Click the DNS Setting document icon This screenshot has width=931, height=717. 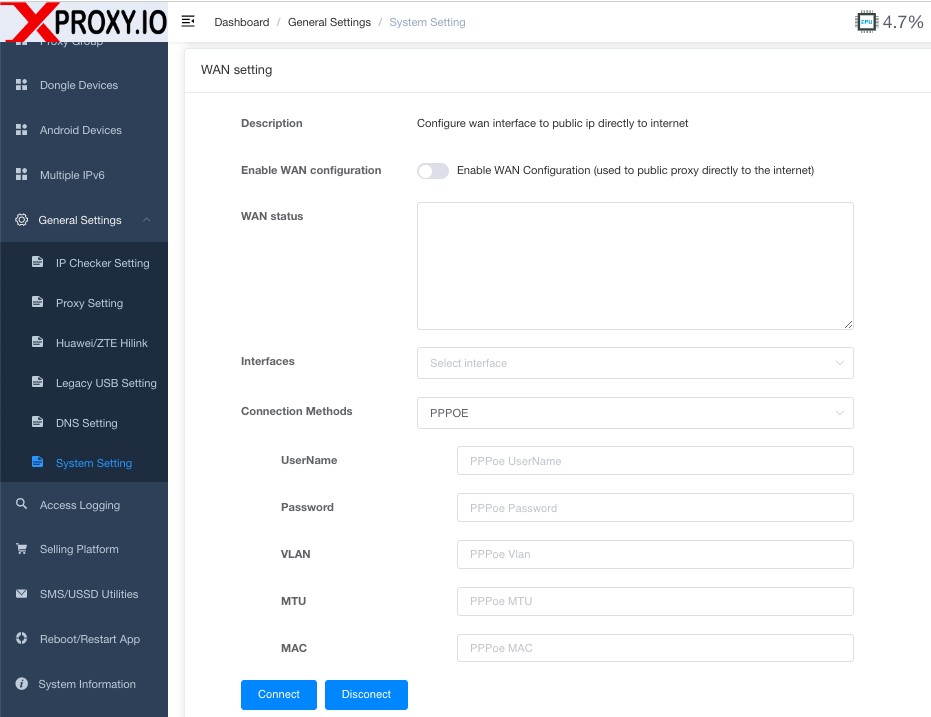point(37,422)
